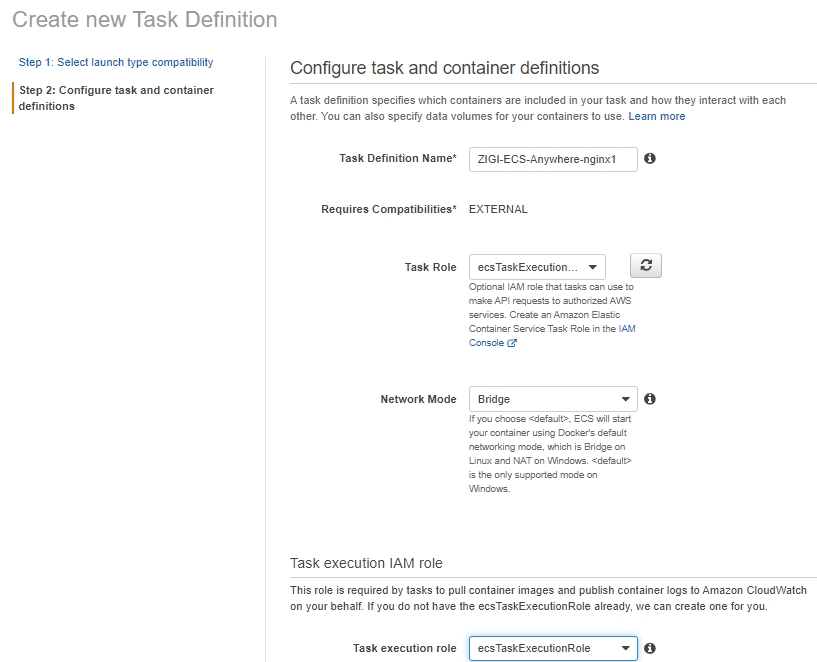The image size is (817, 662).
Task: Select Step 2: Configure task and container definitions
Action: tap(116, 98)
